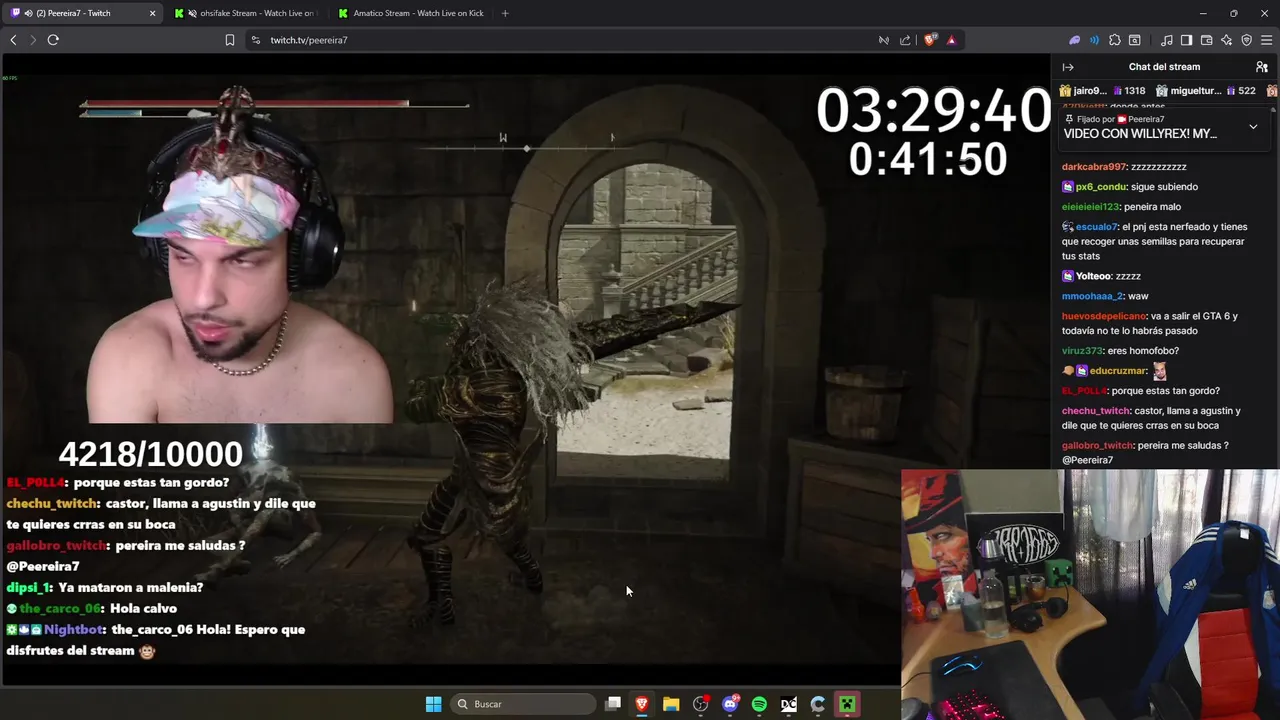Open the Leo AI sparkle icon
The image size is (1280, 720).
pyautogui.click(x=1226, y=40)
